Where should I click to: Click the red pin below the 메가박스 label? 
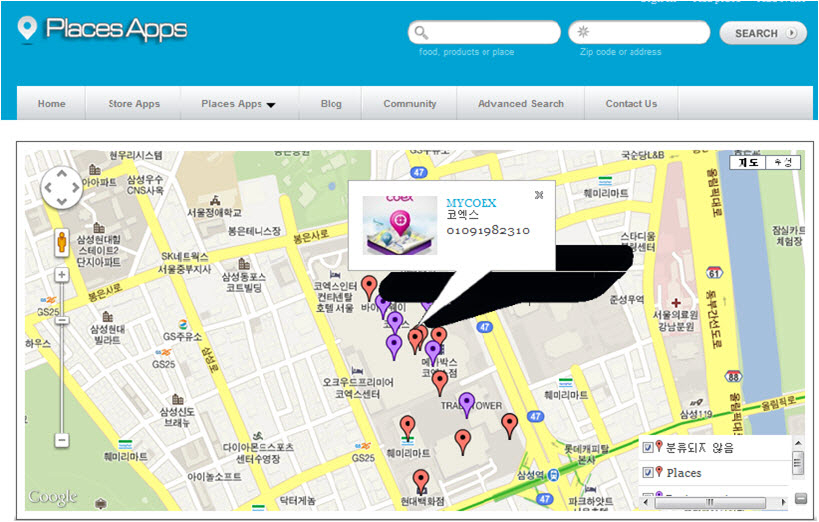pyautogui.click(x=440, y=382)
